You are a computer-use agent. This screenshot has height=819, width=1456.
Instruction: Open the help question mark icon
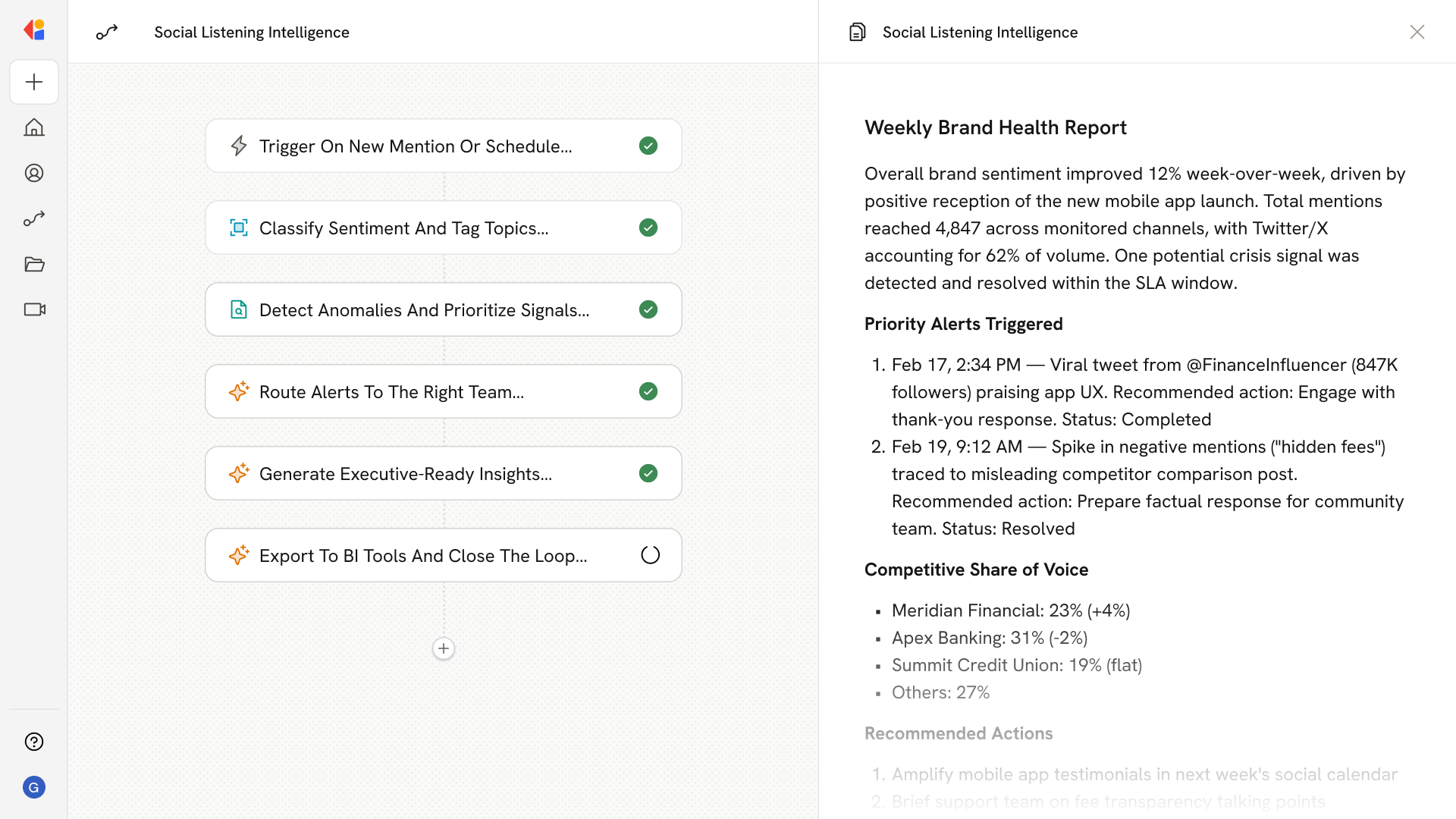pyautogui.click(x=34, y=742)
